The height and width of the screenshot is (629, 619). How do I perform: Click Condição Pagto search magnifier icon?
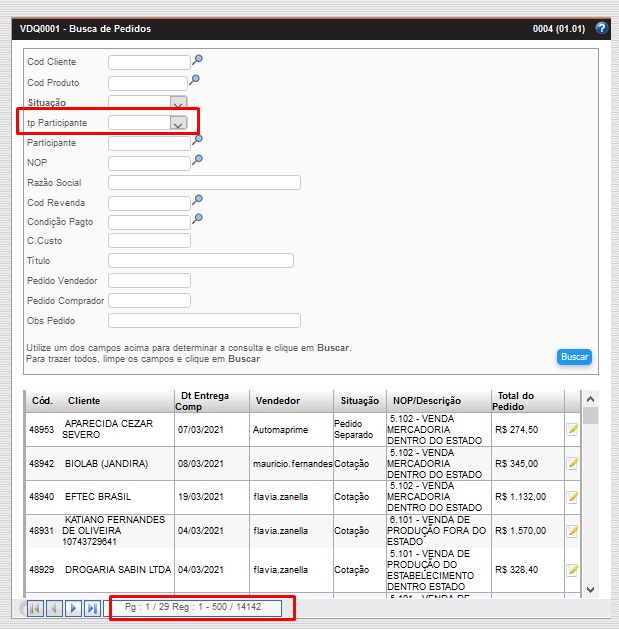197,219
